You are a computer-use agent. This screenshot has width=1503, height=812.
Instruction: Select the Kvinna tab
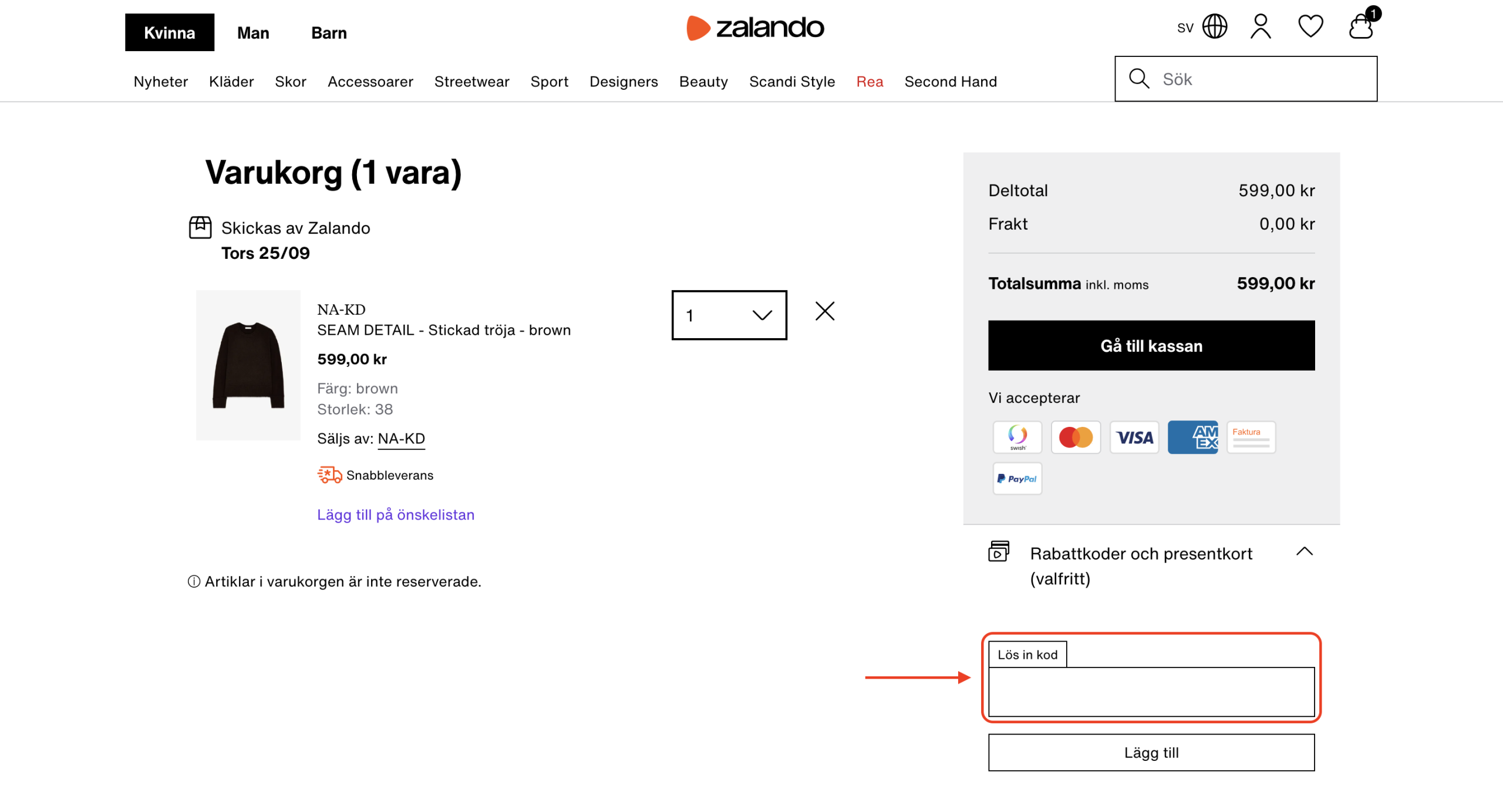tap(169, 32)
